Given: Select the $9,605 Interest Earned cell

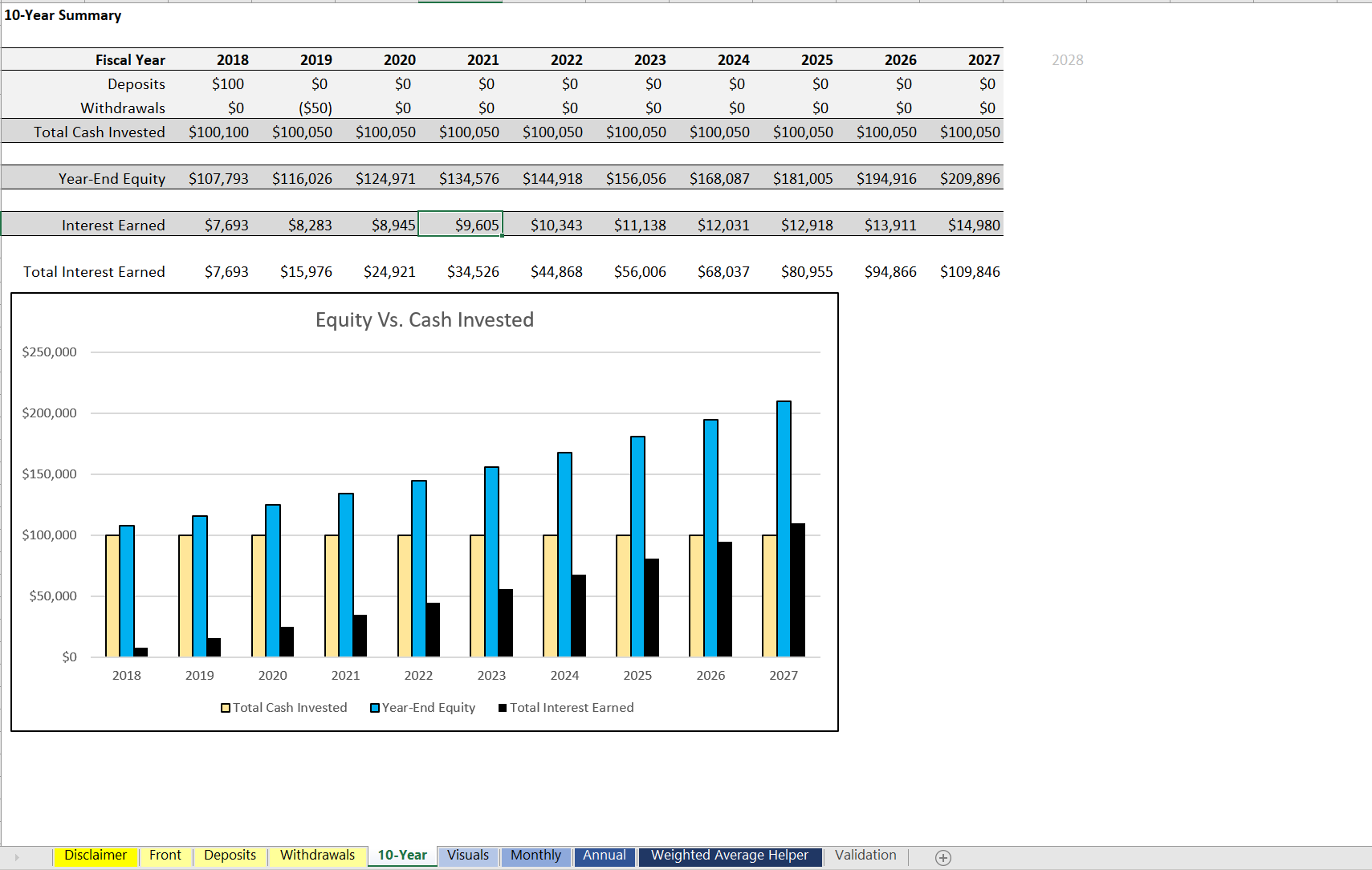Looking at the screenshot, I should click(x=461, y=225).
